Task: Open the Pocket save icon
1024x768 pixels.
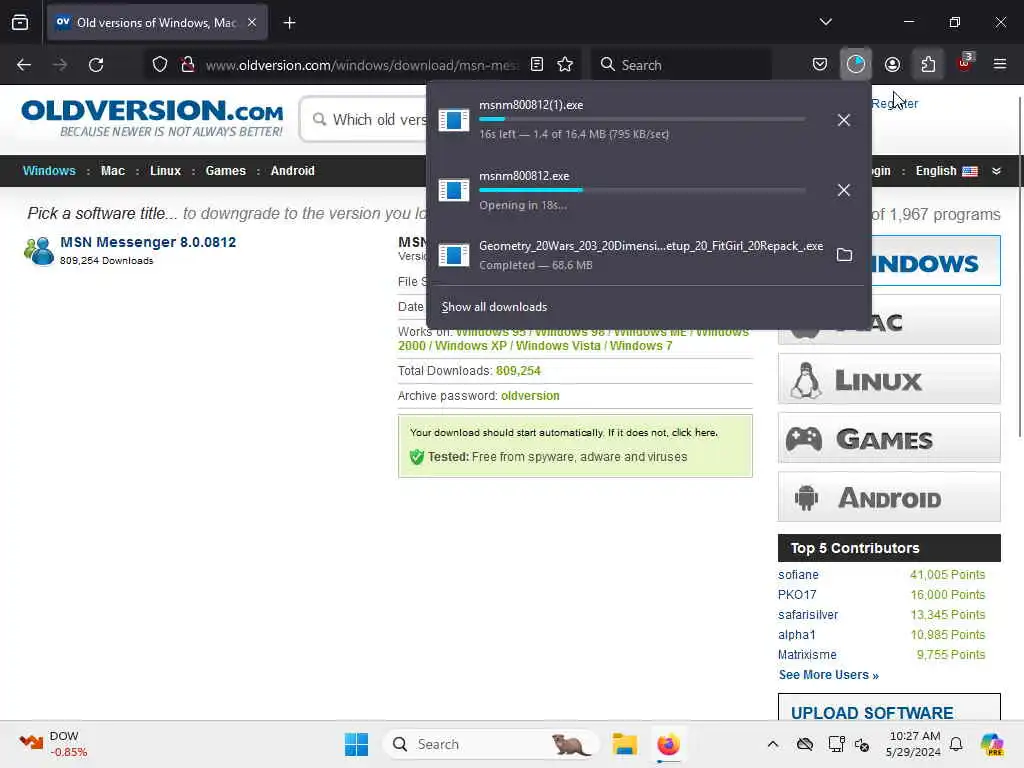Action: pos(820,64)
